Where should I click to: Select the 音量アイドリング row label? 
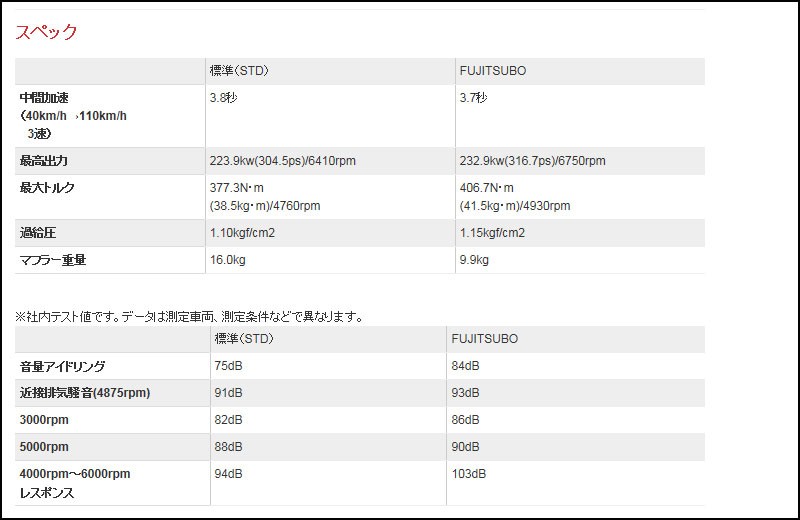62,367
